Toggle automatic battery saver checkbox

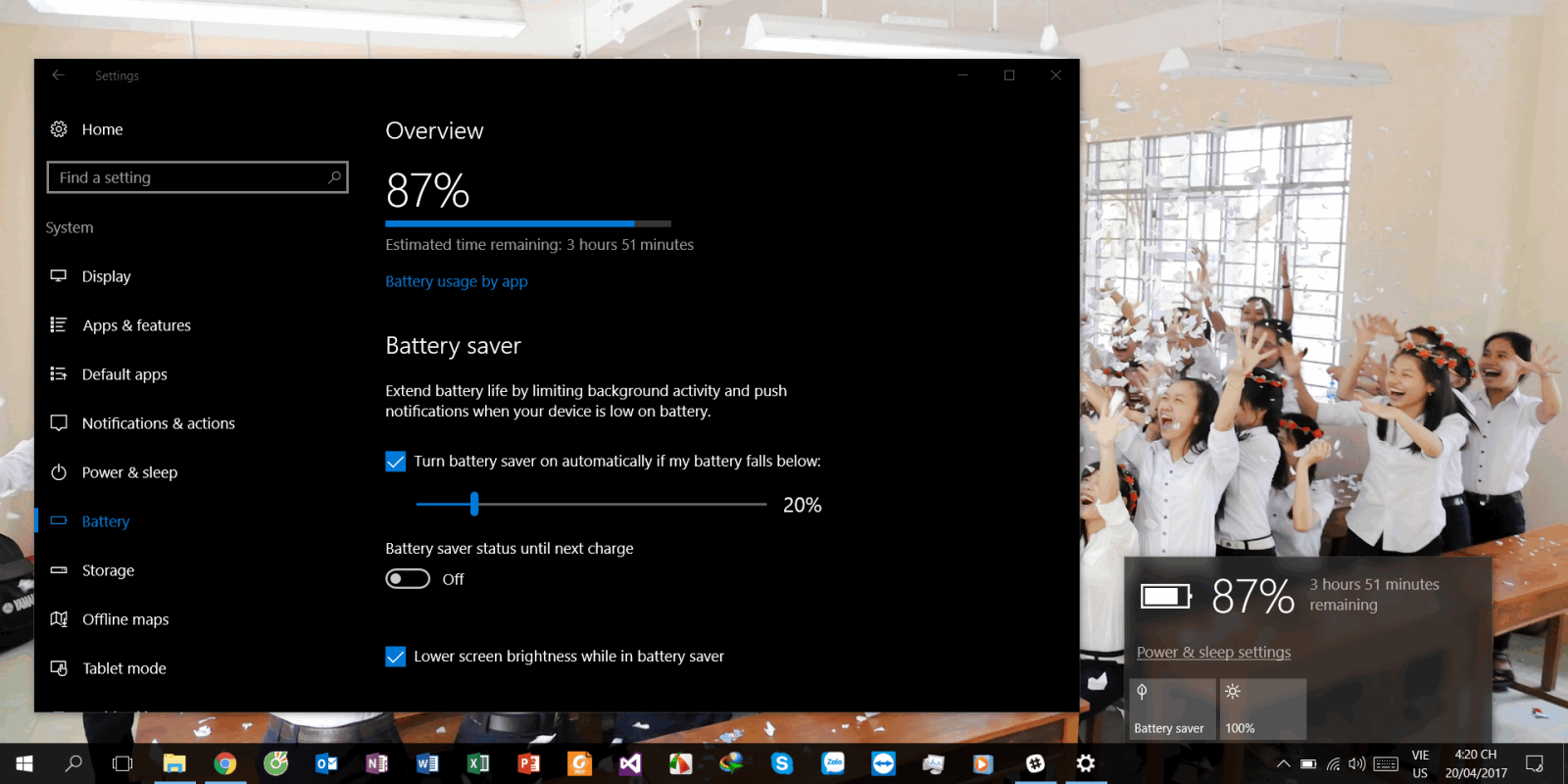click(396, 462)
